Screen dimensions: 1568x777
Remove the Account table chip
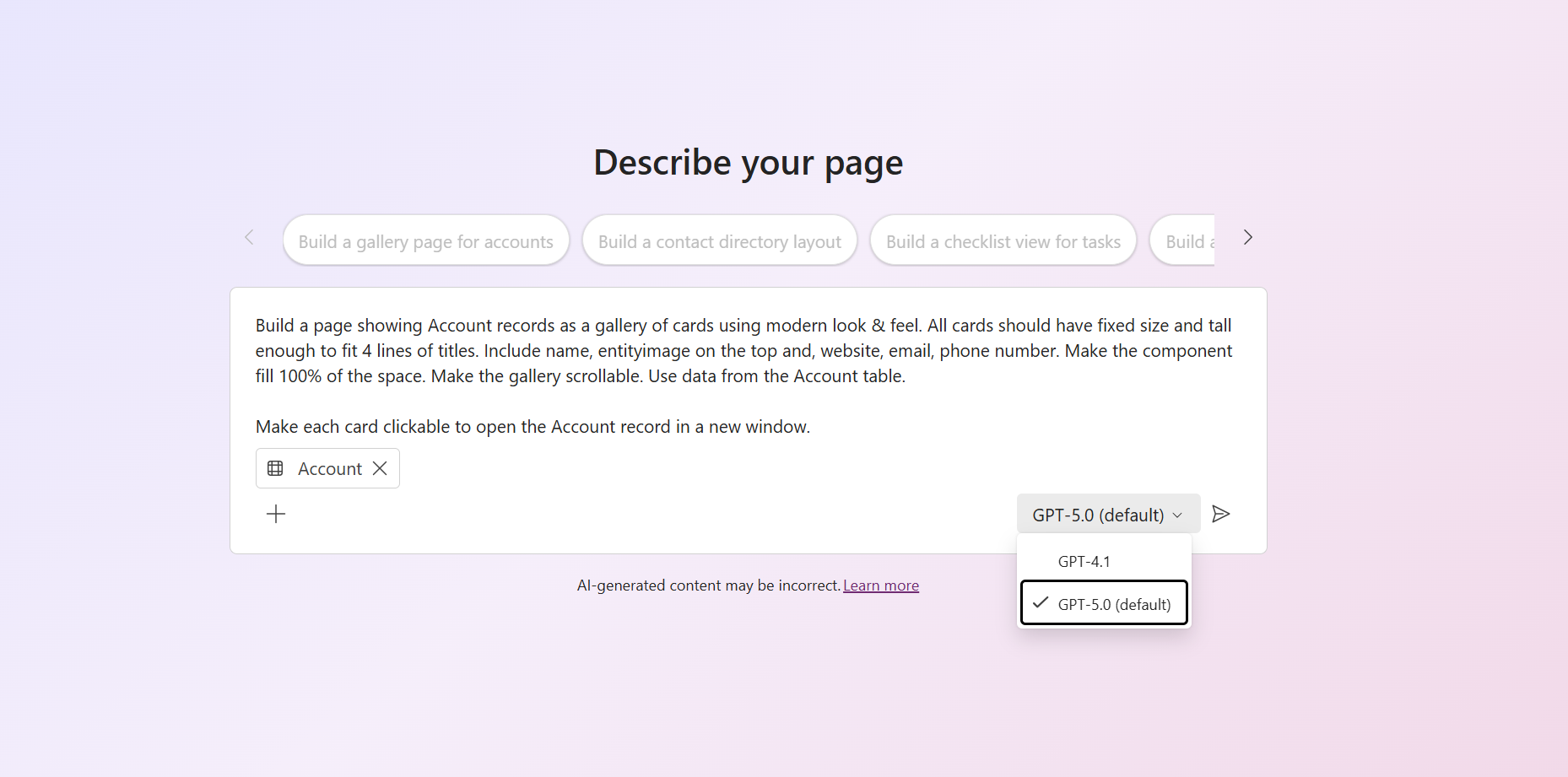[x=380, y=468]
